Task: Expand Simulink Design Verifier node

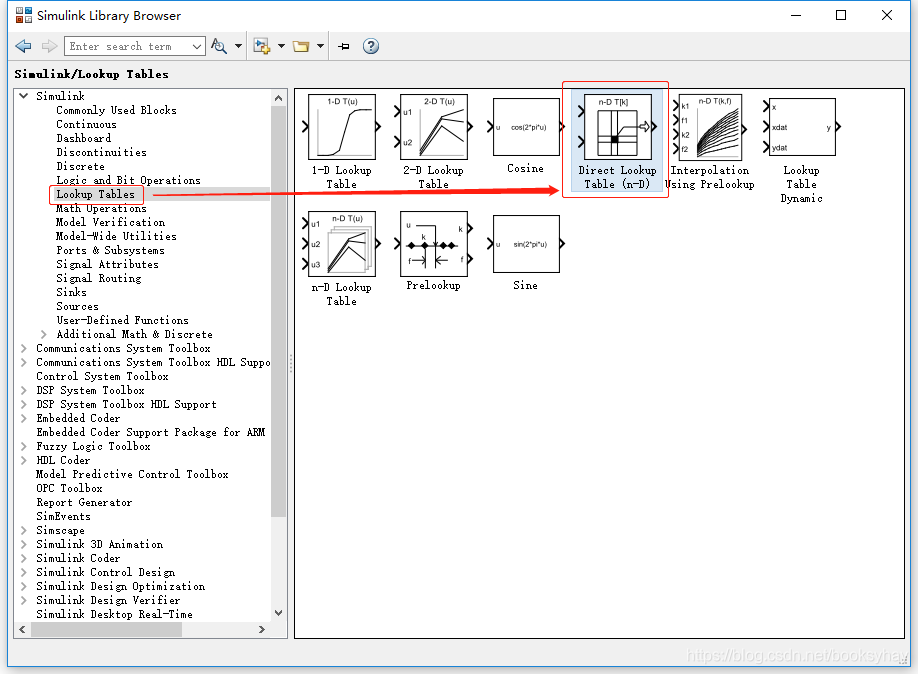Action: tap(23, 600)
